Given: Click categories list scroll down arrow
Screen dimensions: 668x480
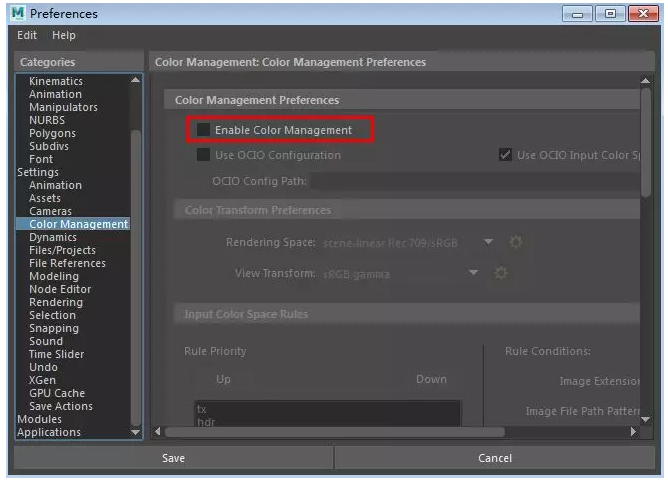Looking at the screenshot, I should pos(135,432).
